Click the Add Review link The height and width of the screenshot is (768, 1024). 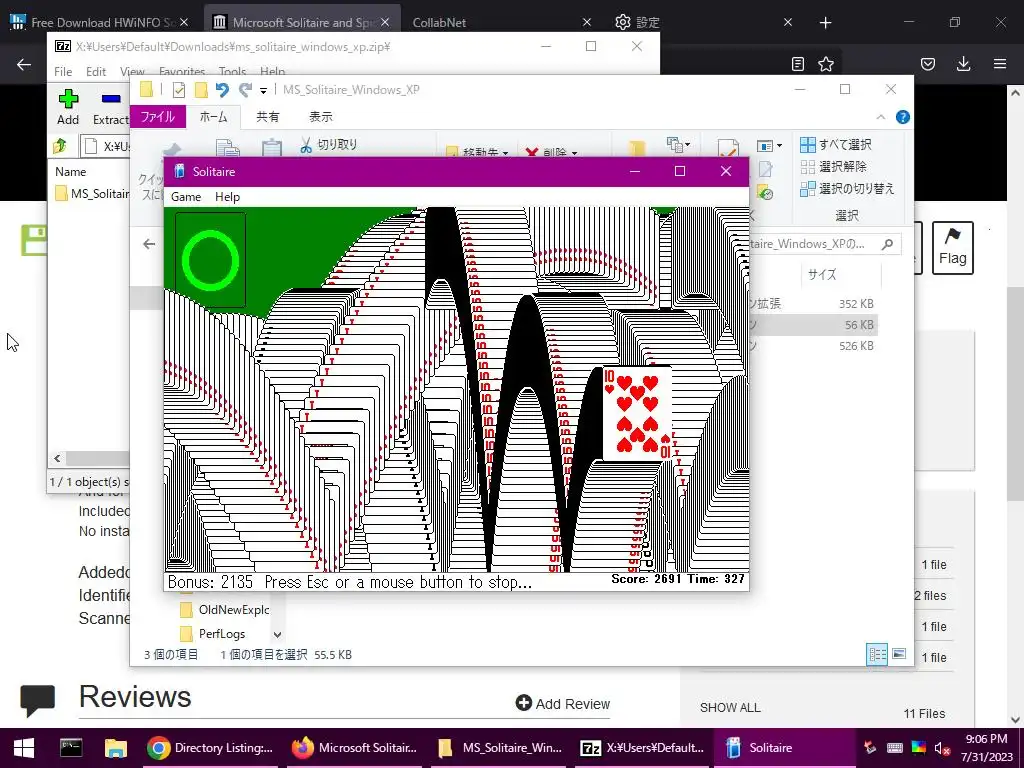tap(562, 703)
